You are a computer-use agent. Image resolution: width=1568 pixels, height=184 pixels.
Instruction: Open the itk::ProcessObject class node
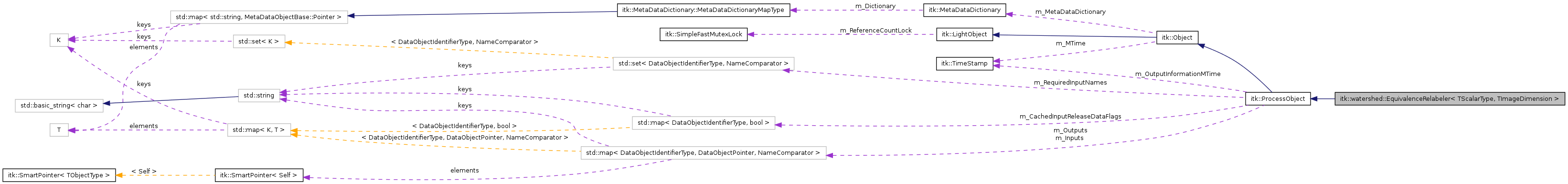[x=1277, y=99]
